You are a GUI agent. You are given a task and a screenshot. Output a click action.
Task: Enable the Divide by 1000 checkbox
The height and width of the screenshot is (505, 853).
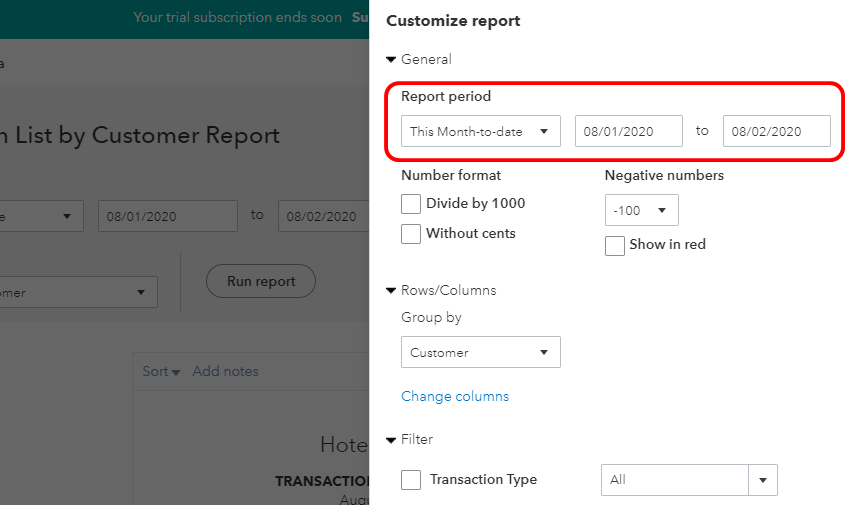click(x=411, y=204)
